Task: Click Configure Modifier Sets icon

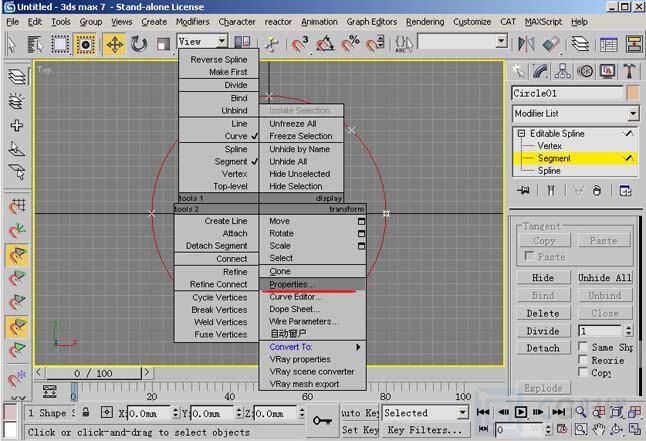Action: click(625, 190)
